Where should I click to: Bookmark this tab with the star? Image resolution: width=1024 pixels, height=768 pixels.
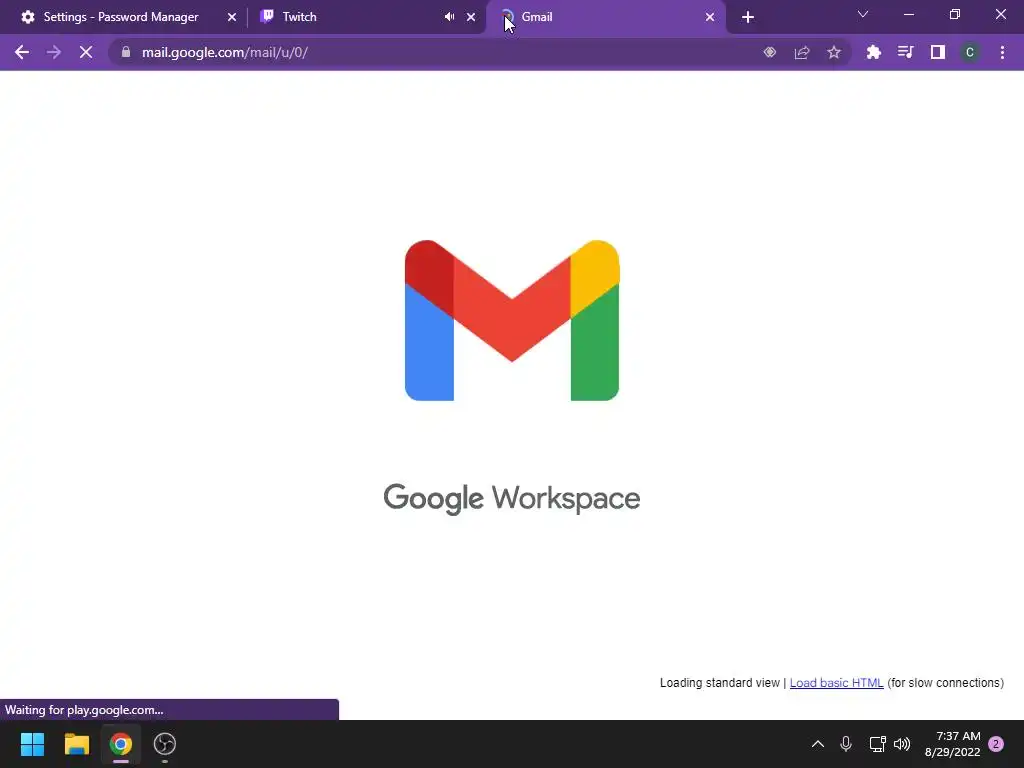pos(834,52)
